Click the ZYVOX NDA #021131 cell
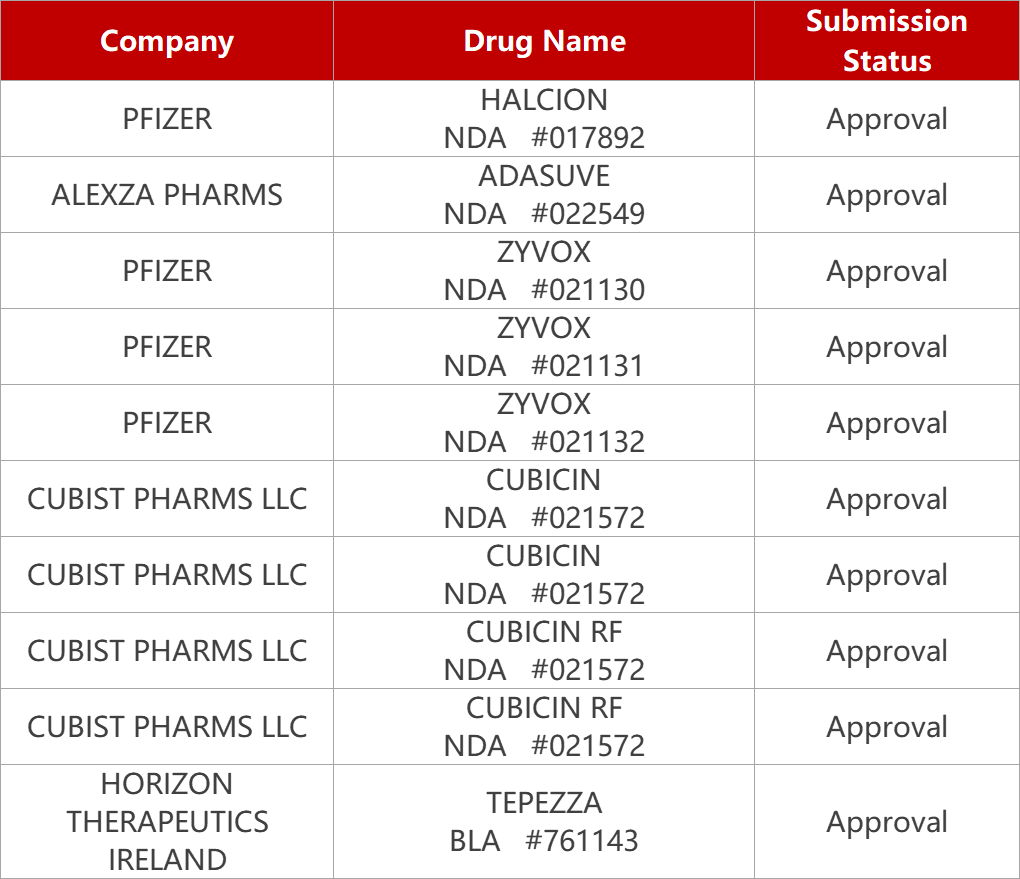 tap(544, 347)
